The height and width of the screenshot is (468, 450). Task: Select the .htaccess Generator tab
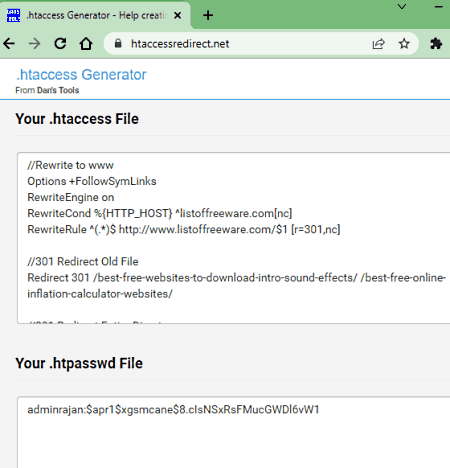pos(95,15)
